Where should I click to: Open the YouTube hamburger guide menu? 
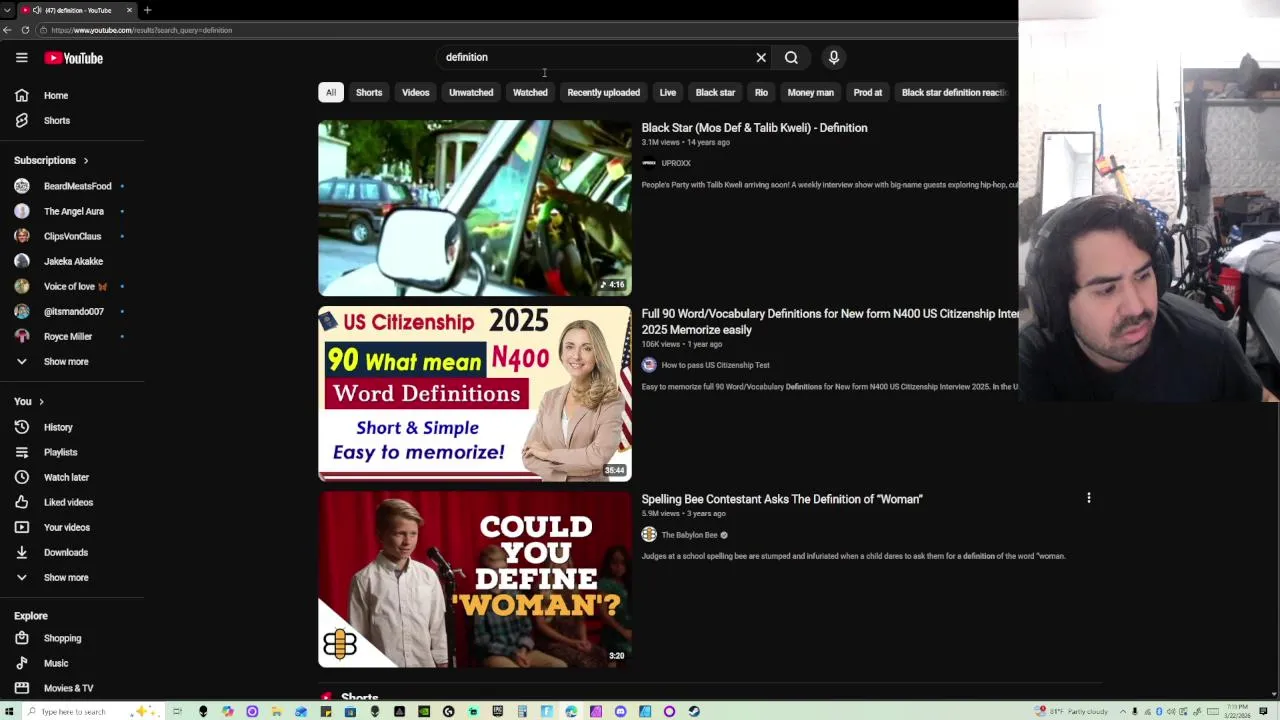click(21, 58)
